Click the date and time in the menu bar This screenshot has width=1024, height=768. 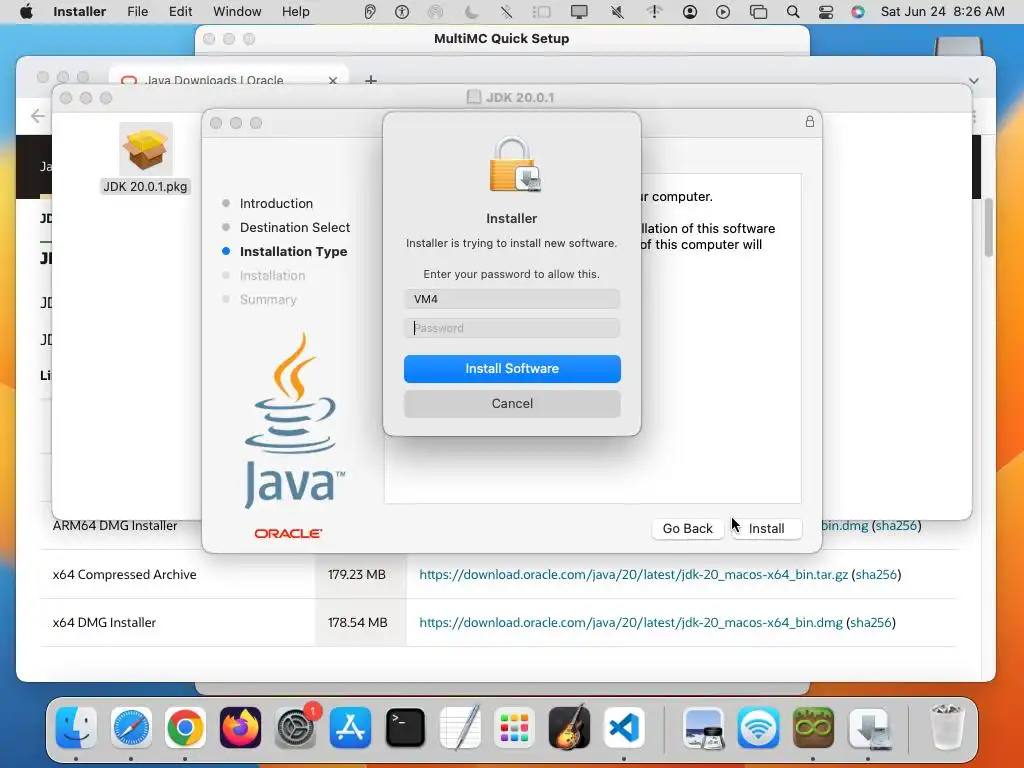click(942, 12)
